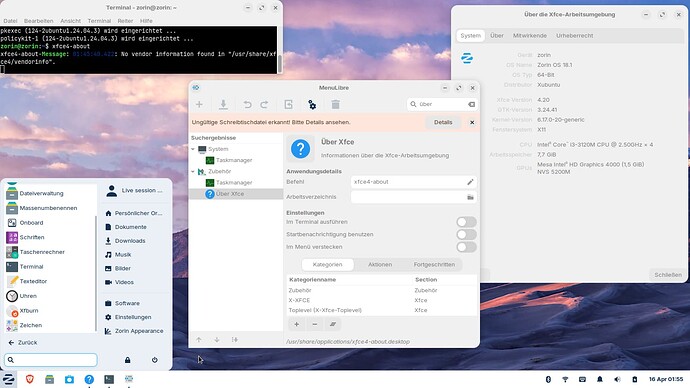Open the Mitwirkende tab in Xfce about
Viewport: 690px width, 388px height.
click(x=529, y=36)
